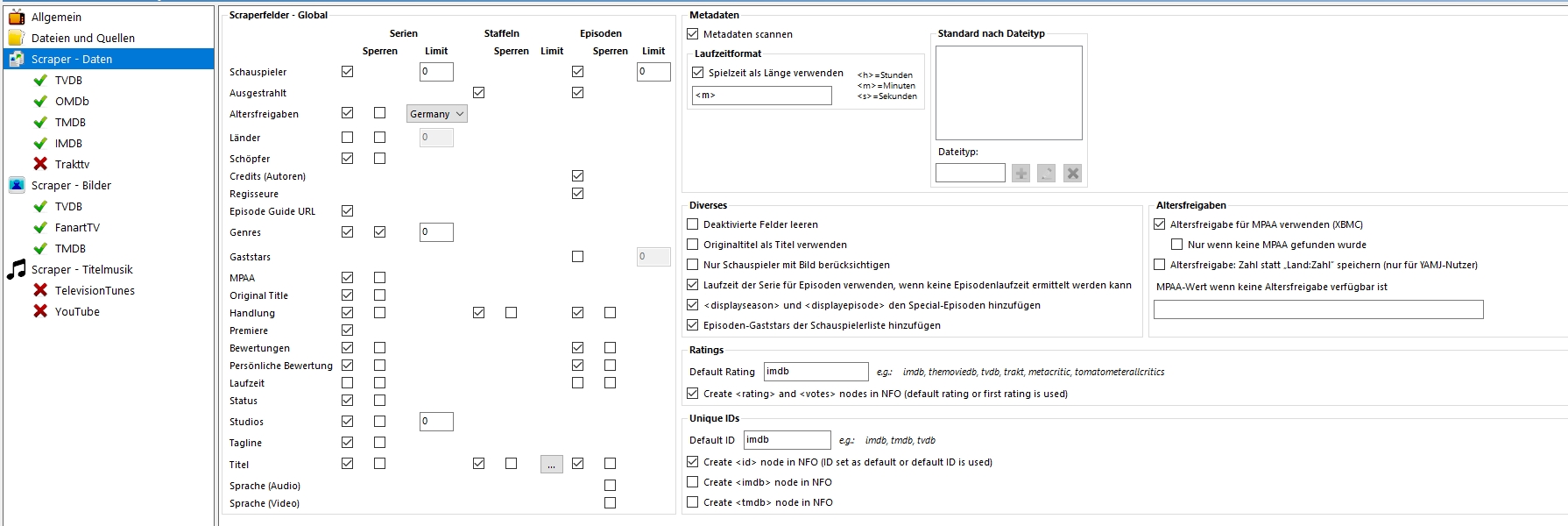Click Schauspieler Episoden Limit field
The height and width of the screenshot is (526, 1568).
click(653, 72)
